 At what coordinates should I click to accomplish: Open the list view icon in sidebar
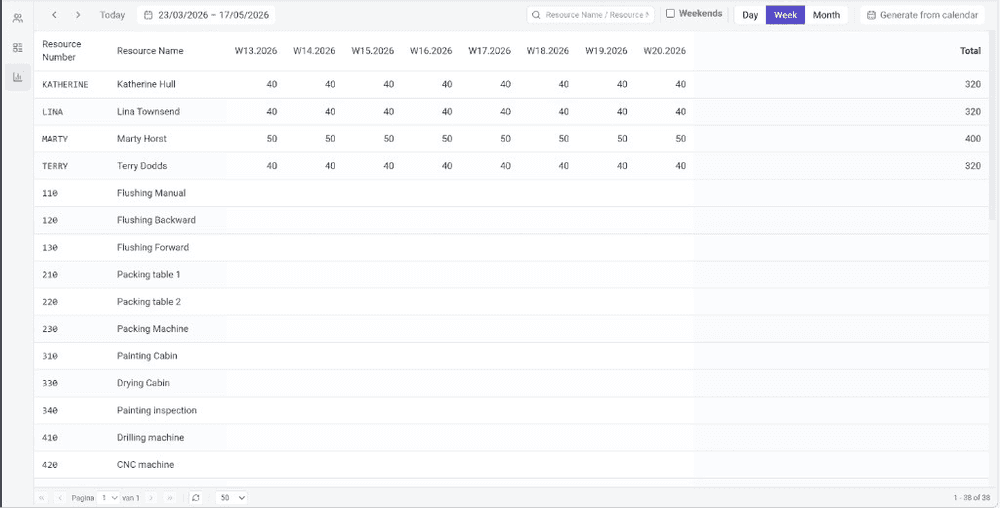click(17, 47)
